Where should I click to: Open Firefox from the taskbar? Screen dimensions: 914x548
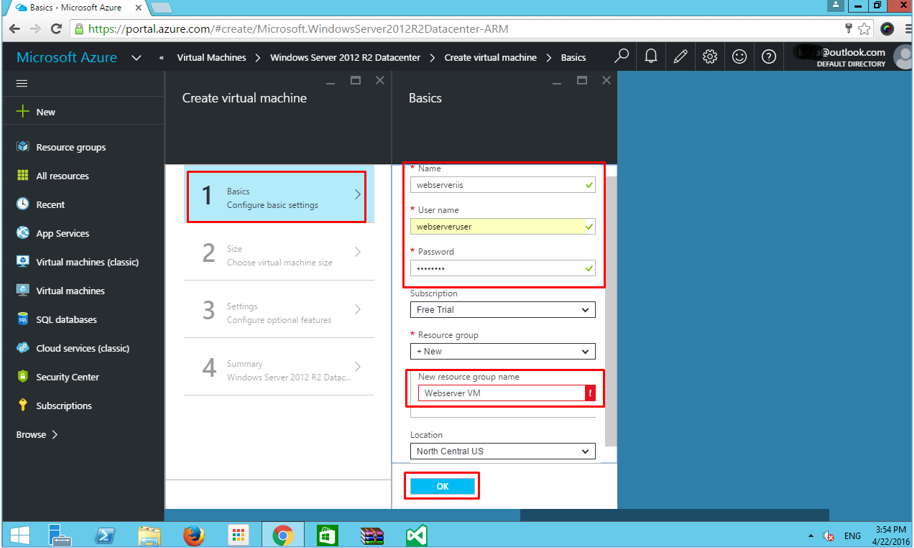[x=194, y=535]
